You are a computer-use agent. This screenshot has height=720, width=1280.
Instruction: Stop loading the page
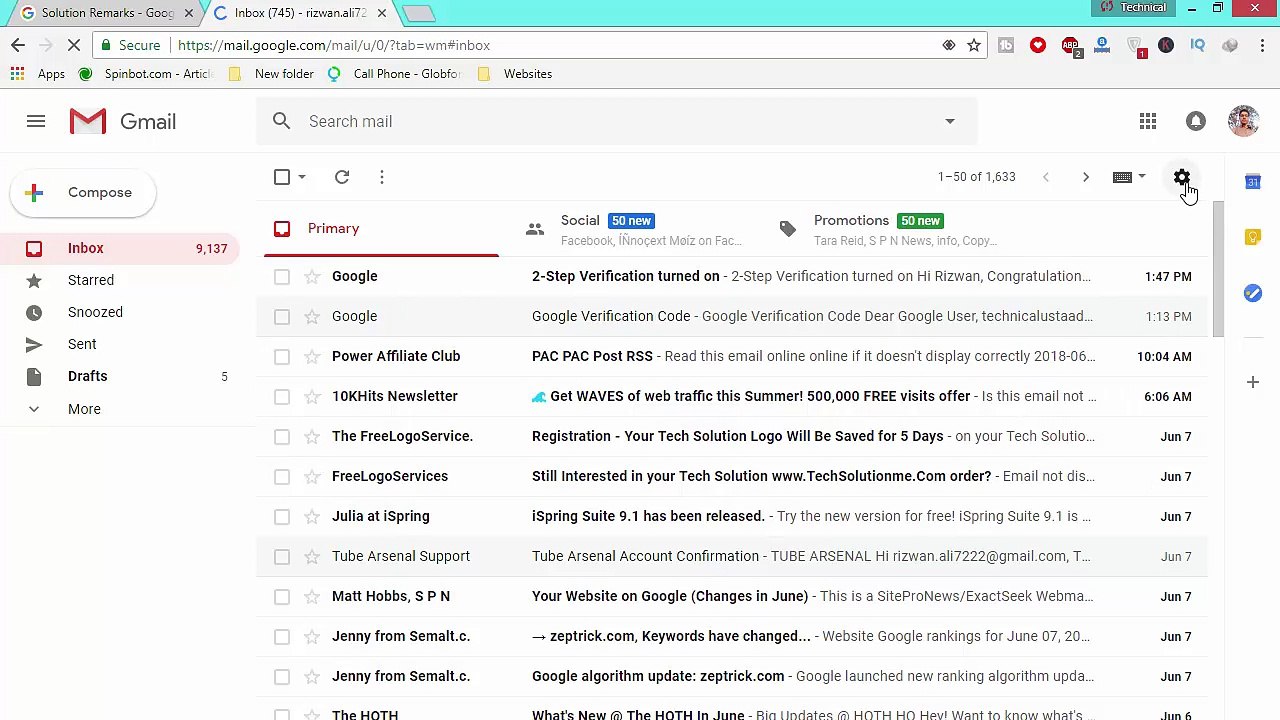click(76, 45)
